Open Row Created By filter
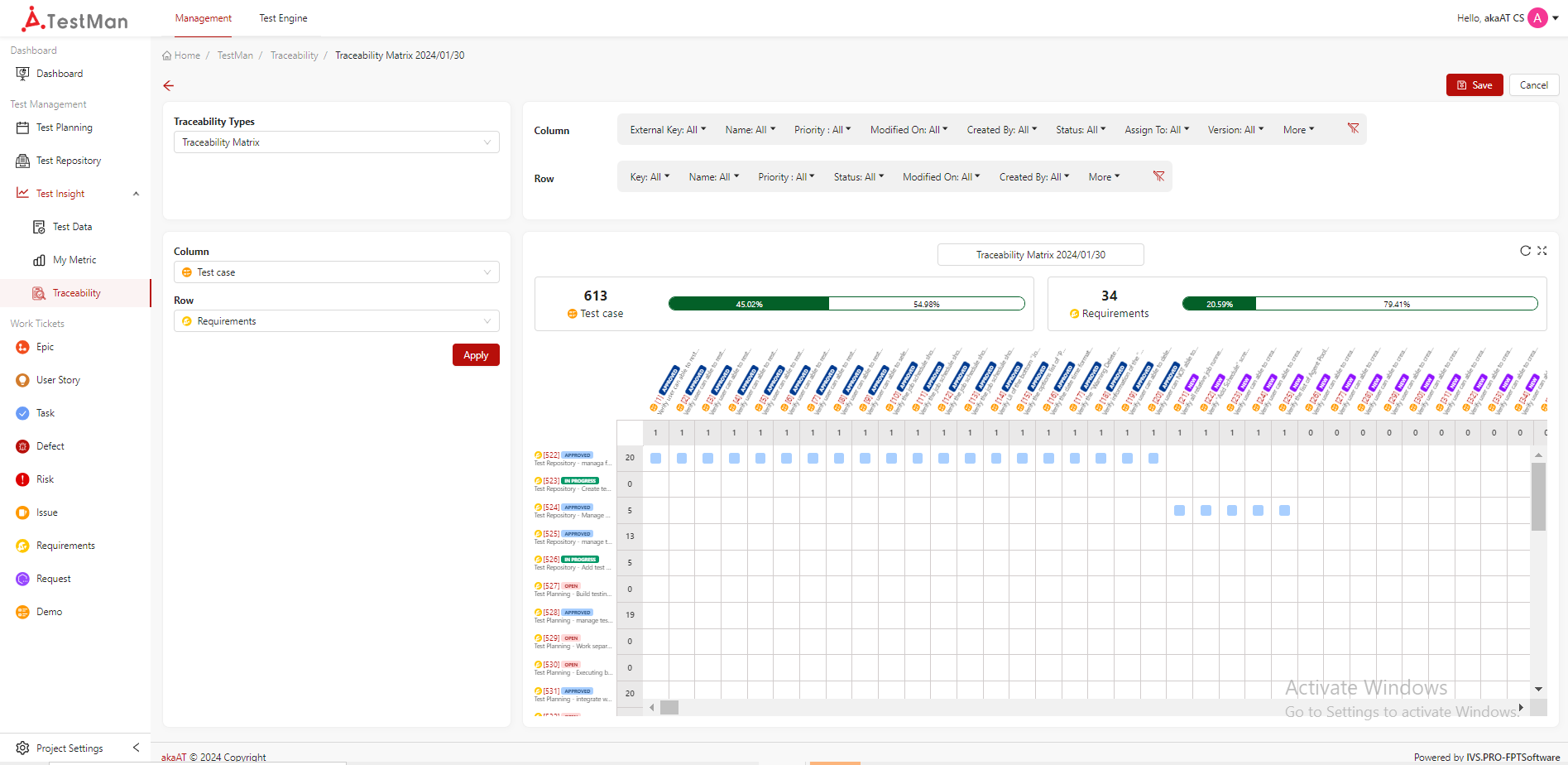1568x765 pixels. coord(1034,177)
